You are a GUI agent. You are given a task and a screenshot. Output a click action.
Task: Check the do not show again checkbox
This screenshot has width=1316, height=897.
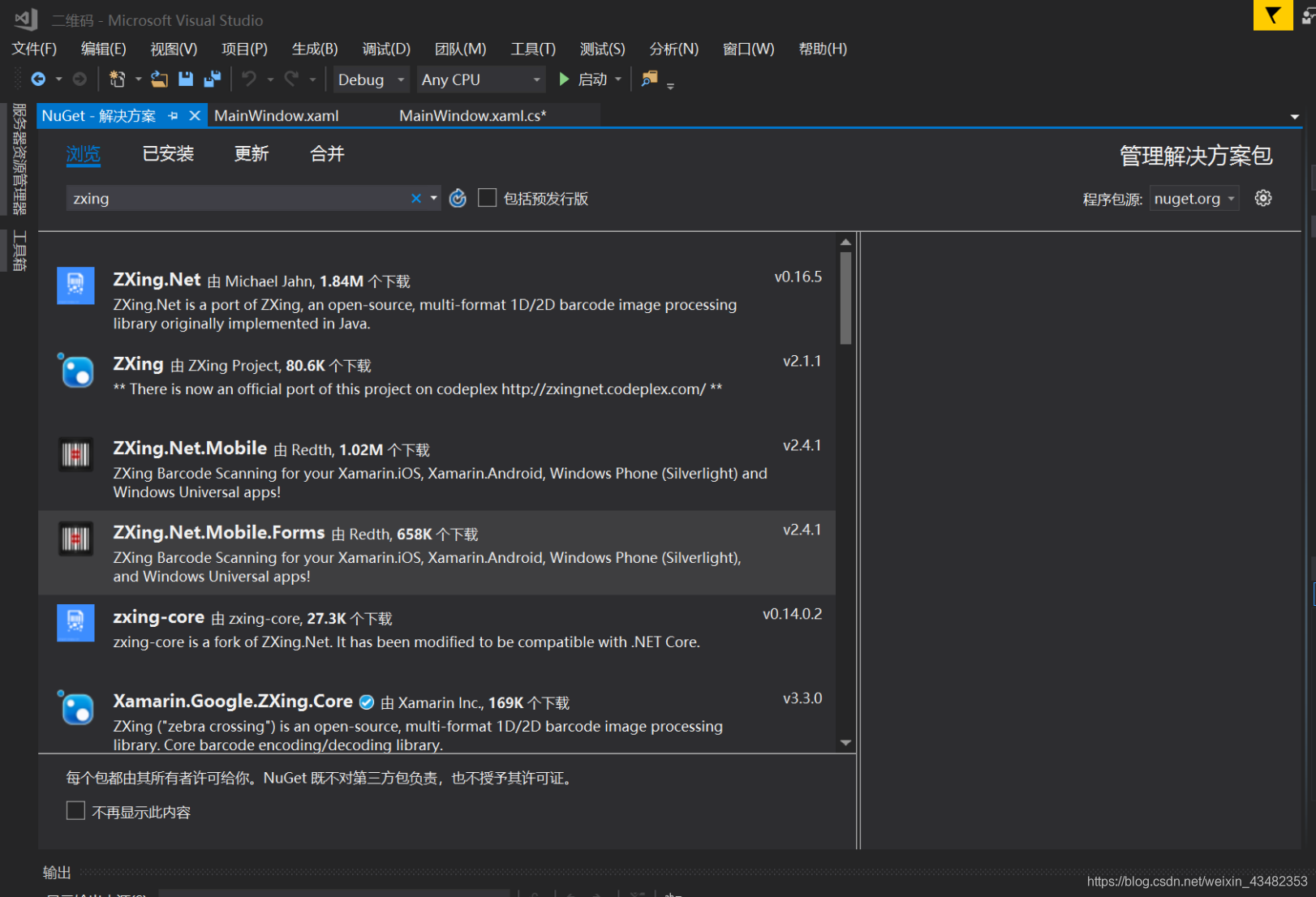coord(75,811)
